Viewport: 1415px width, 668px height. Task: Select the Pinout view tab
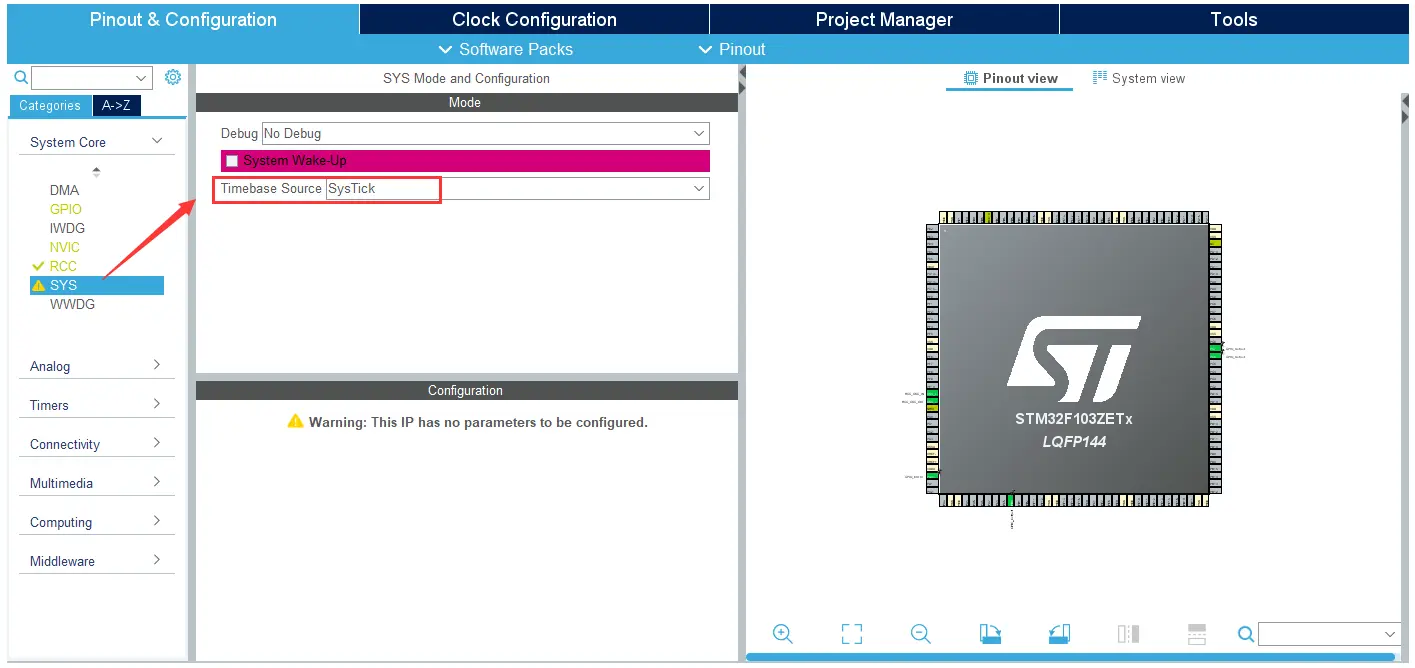1010,78
